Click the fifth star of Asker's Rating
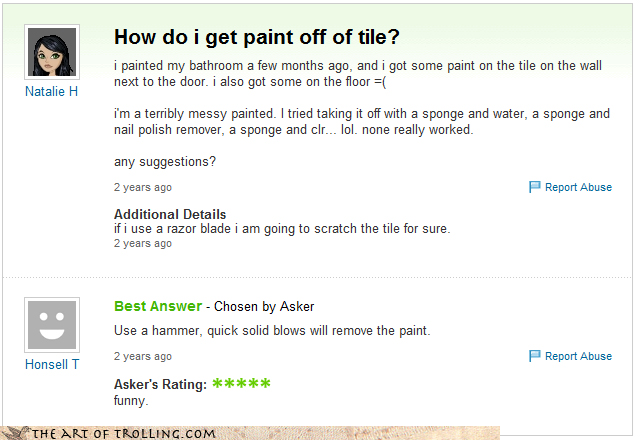 point(266,384)
